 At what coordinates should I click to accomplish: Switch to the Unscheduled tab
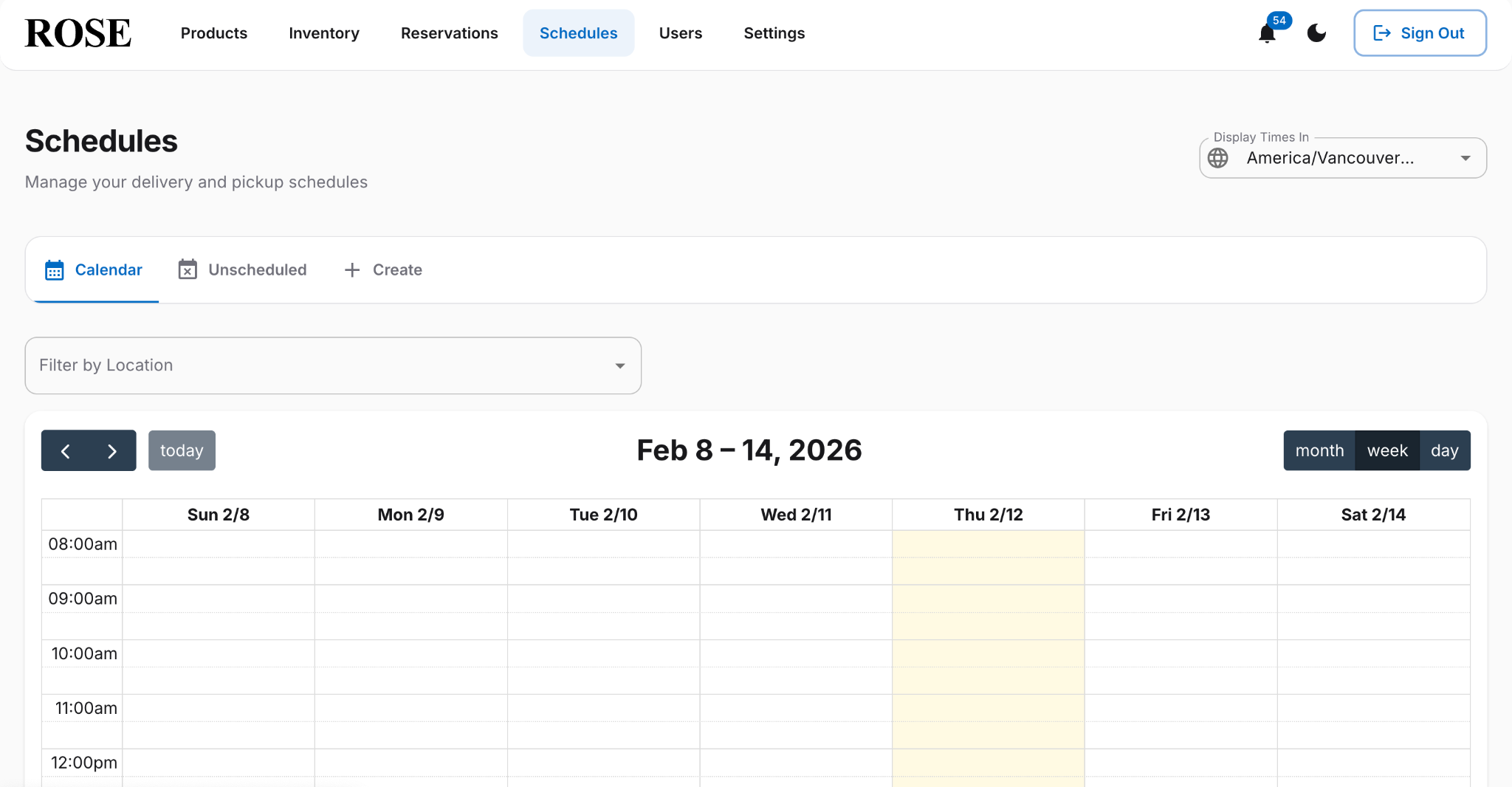tap(258, 269)
